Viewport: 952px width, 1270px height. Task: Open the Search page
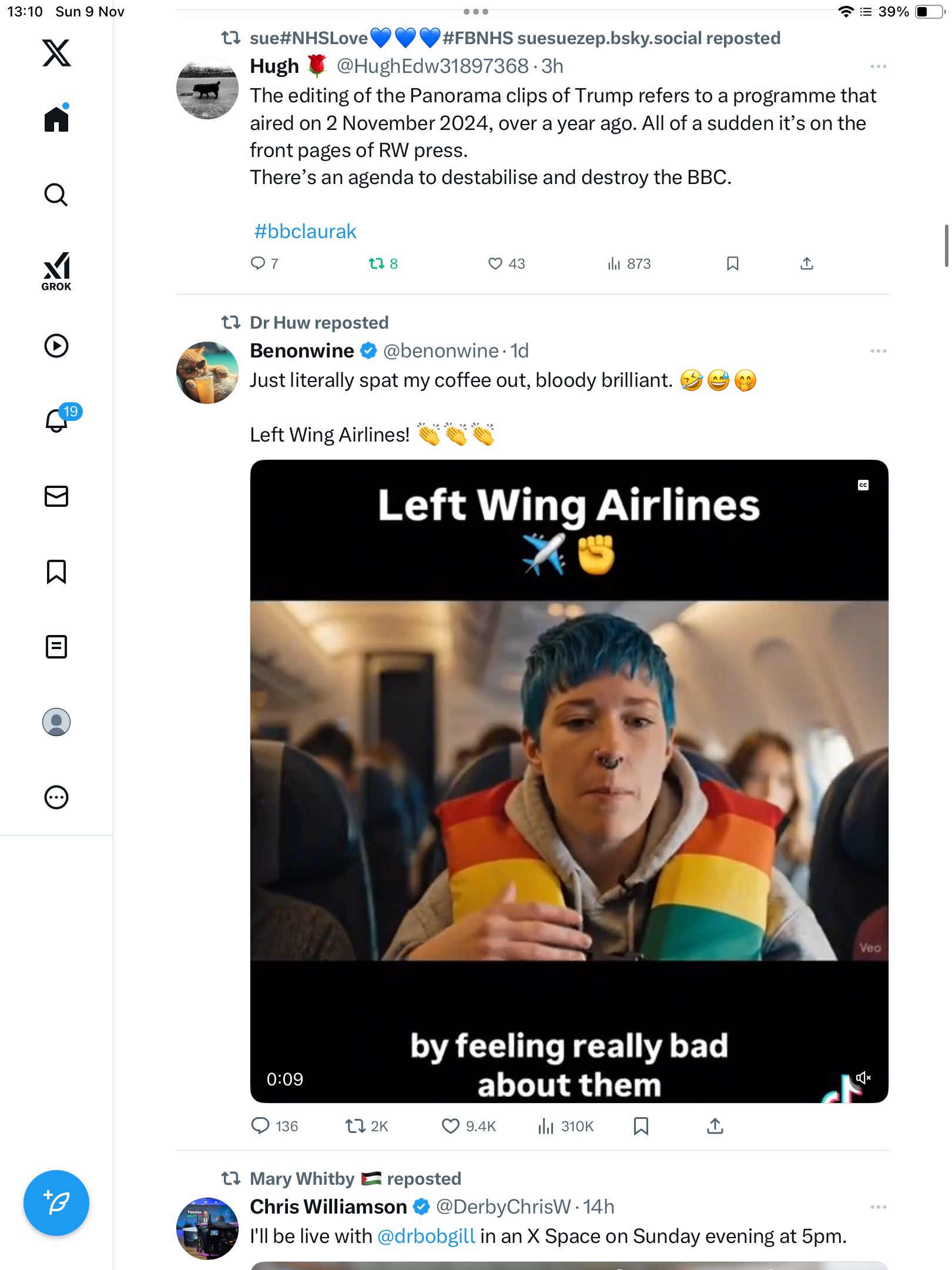56,195
